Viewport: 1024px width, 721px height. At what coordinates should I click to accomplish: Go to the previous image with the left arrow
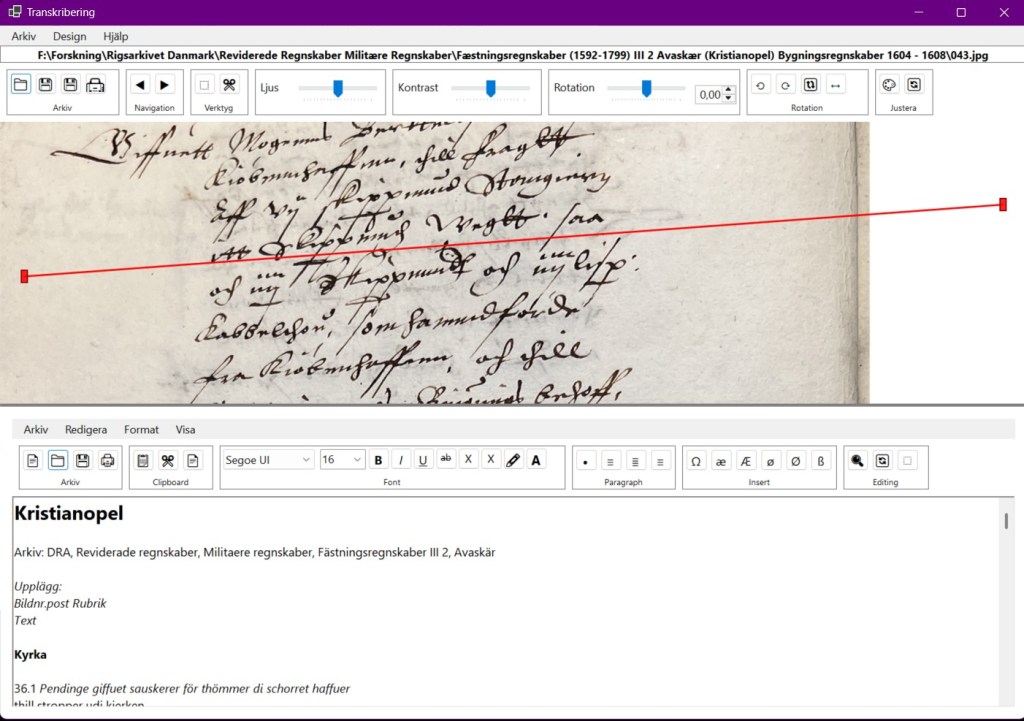coord(141,85)
